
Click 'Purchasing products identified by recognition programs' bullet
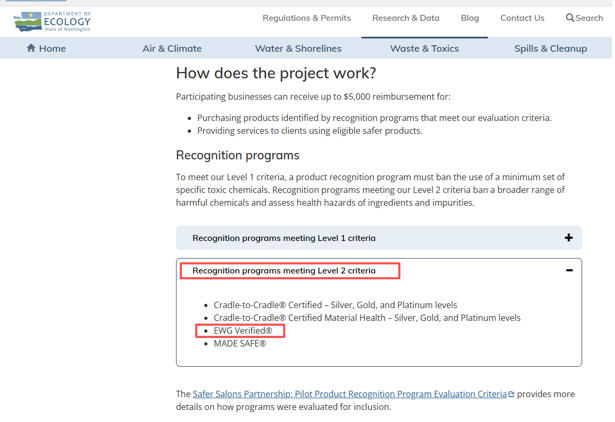pos(374,118)
